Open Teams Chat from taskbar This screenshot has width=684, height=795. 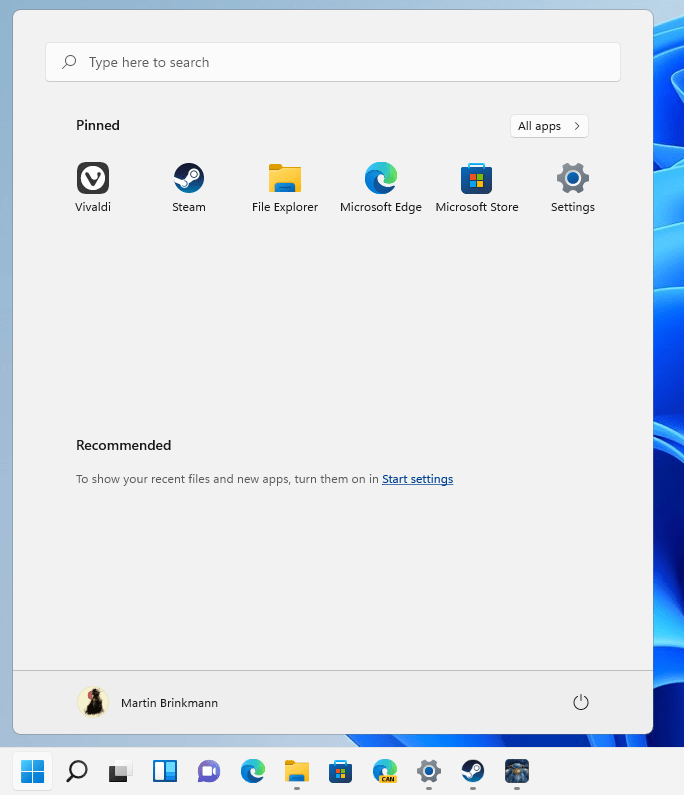coord(209,772)
